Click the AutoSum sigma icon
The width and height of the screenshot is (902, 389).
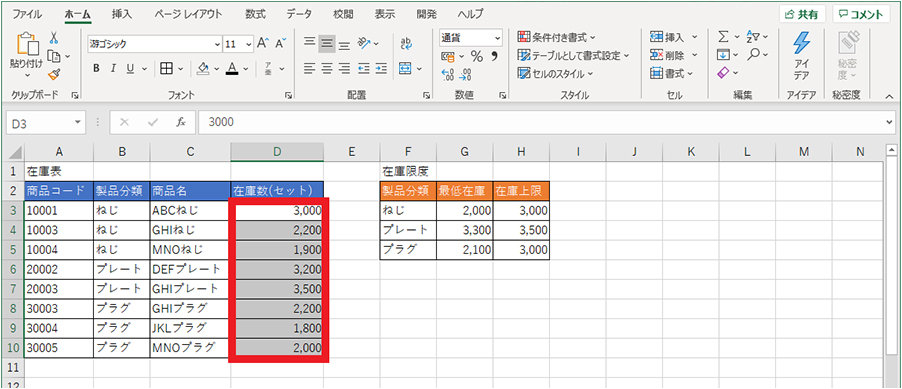click(724, 37)
